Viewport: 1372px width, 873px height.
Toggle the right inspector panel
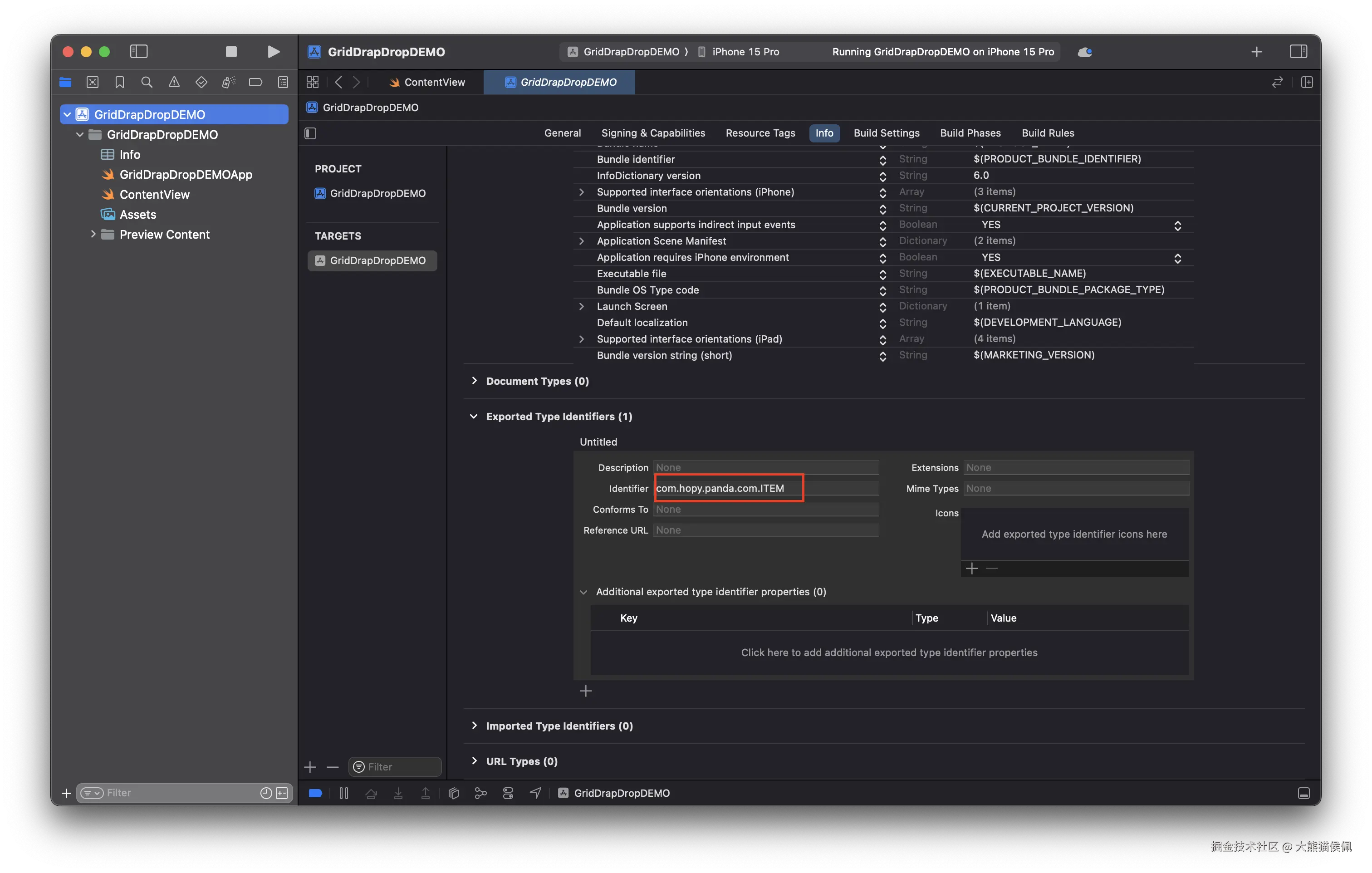click(x=1298, y=52)
